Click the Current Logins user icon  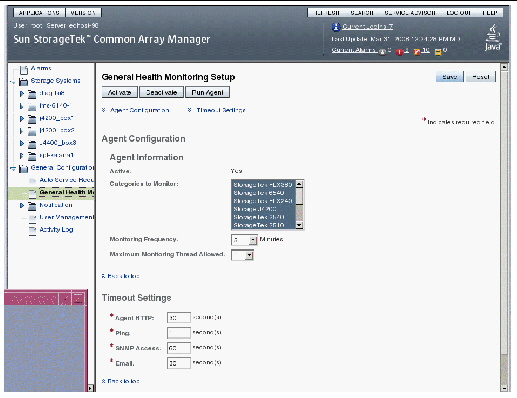336,27
